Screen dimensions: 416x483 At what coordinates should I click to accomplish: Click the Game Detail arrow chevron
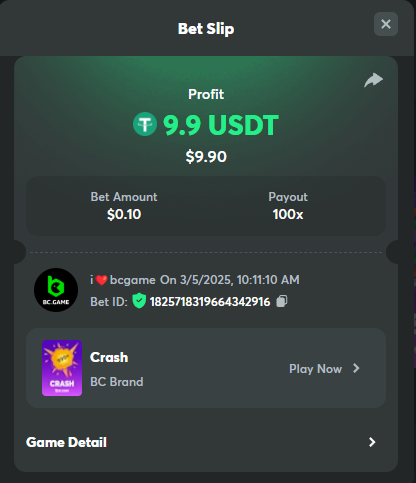coord(372,442)
